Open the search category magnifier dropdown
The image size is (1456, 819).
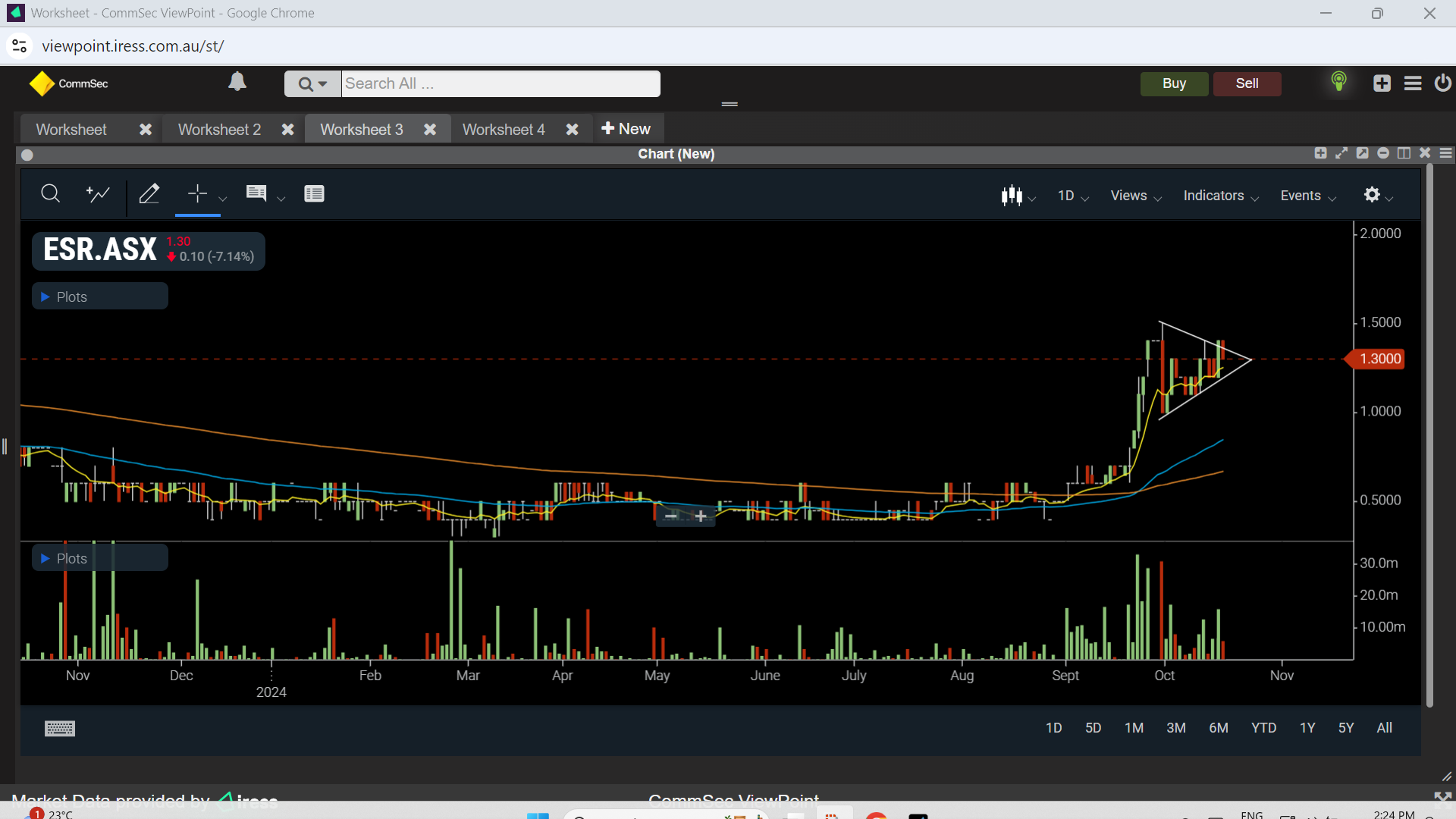312,83
